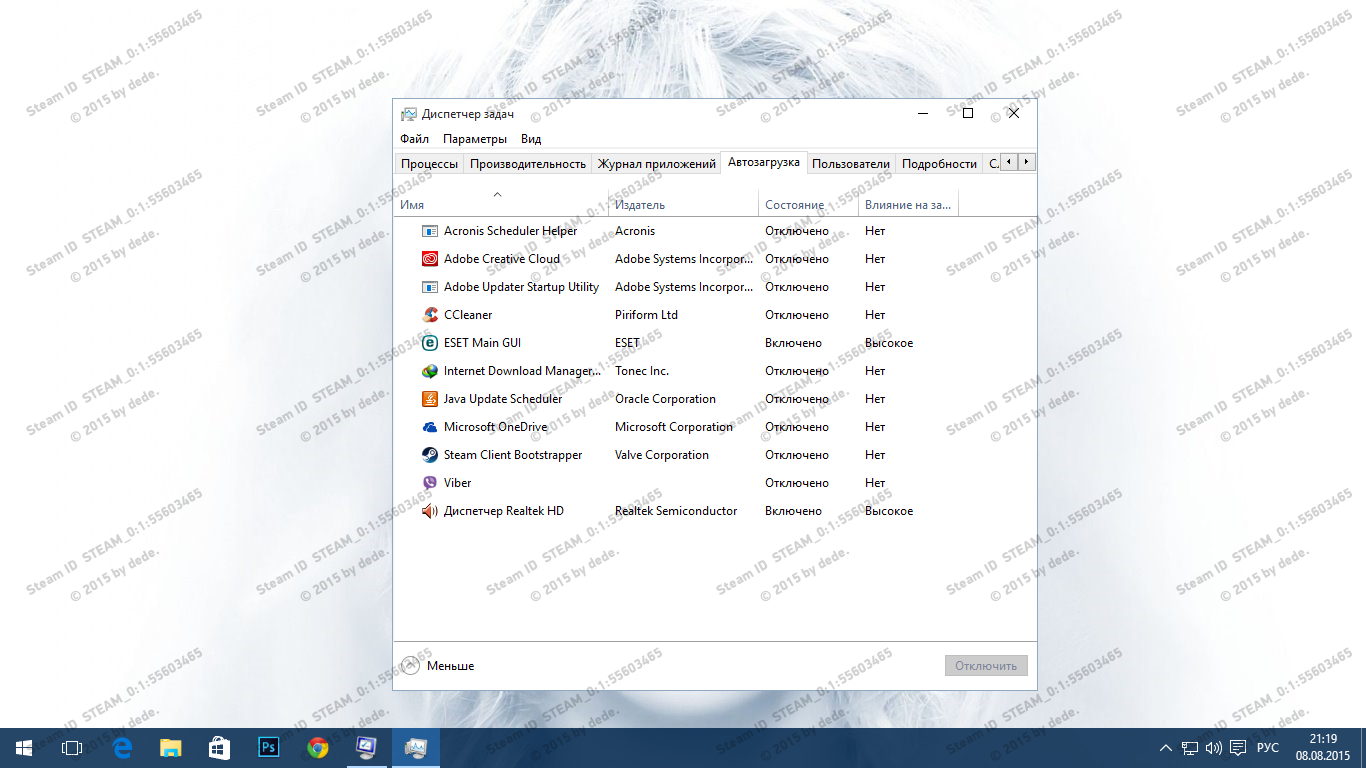Click Включено status in the ESET row
Screen dimensions: 1366x768
pos(793,343)
